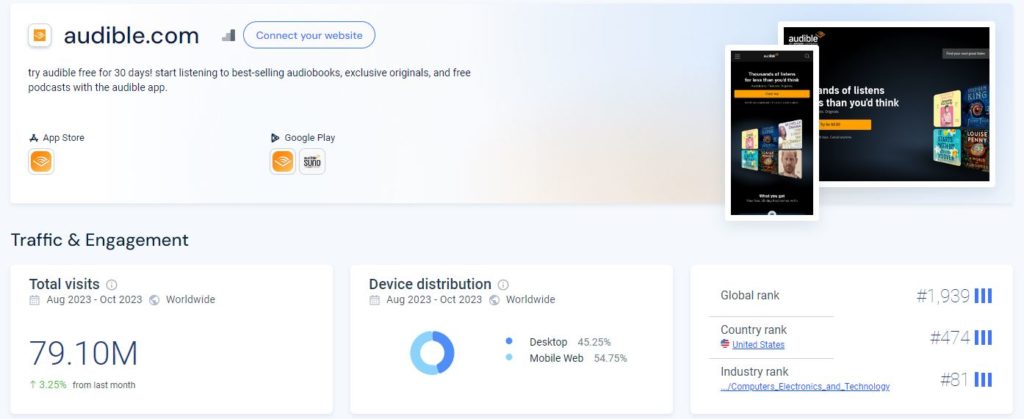Open the Audible App Store app icon

41,161
